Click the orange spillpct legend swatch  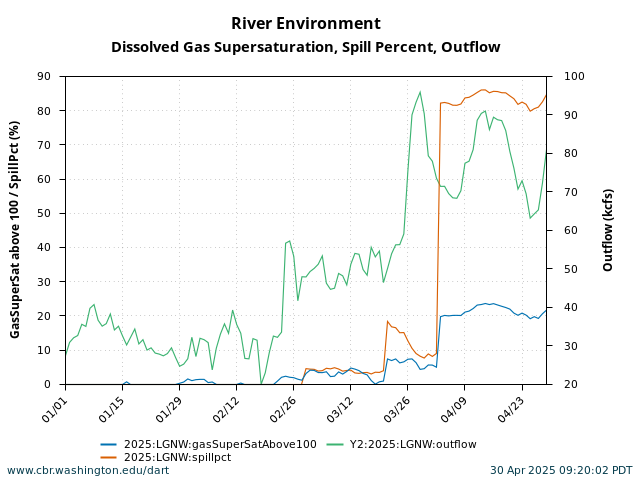click(x=109, y=457)
